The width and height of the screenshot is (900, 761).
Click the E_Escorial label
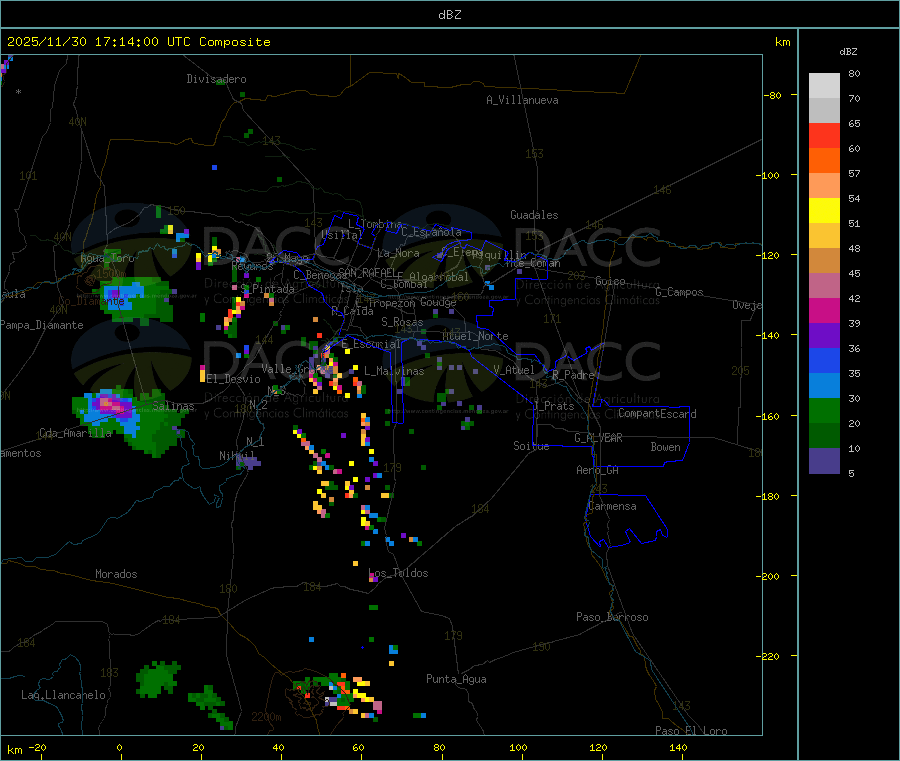click(371, 344)
